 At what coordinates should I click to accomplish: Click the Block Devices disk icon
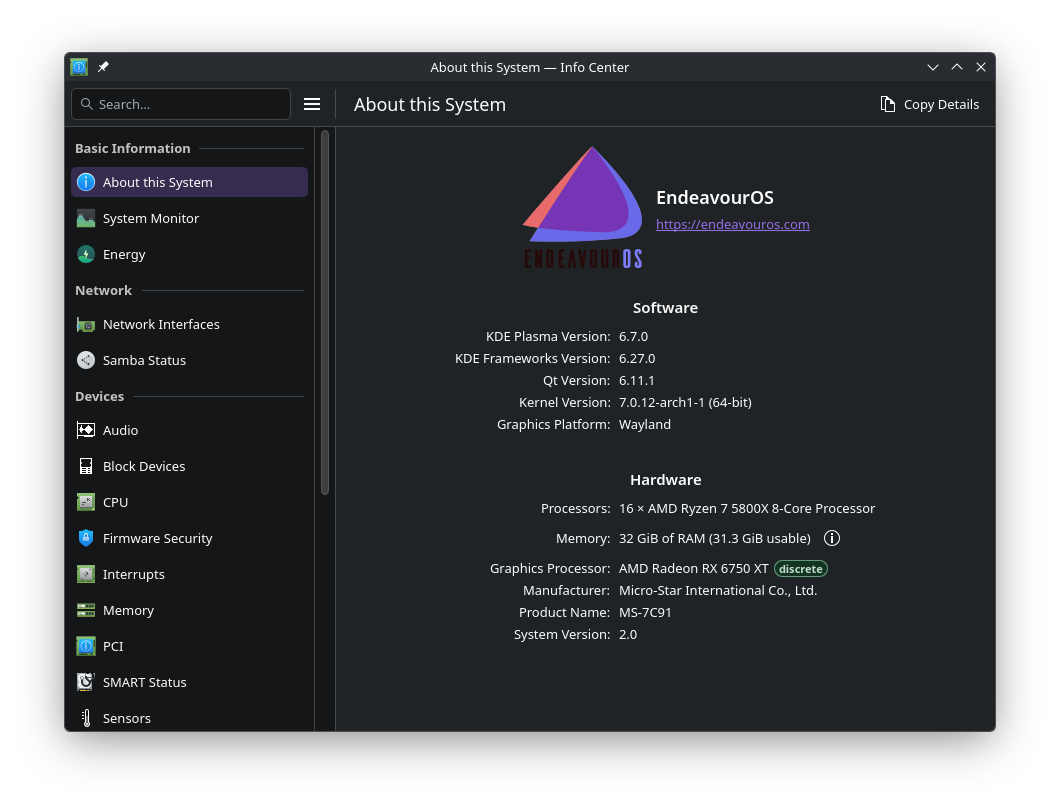point(86,467)
